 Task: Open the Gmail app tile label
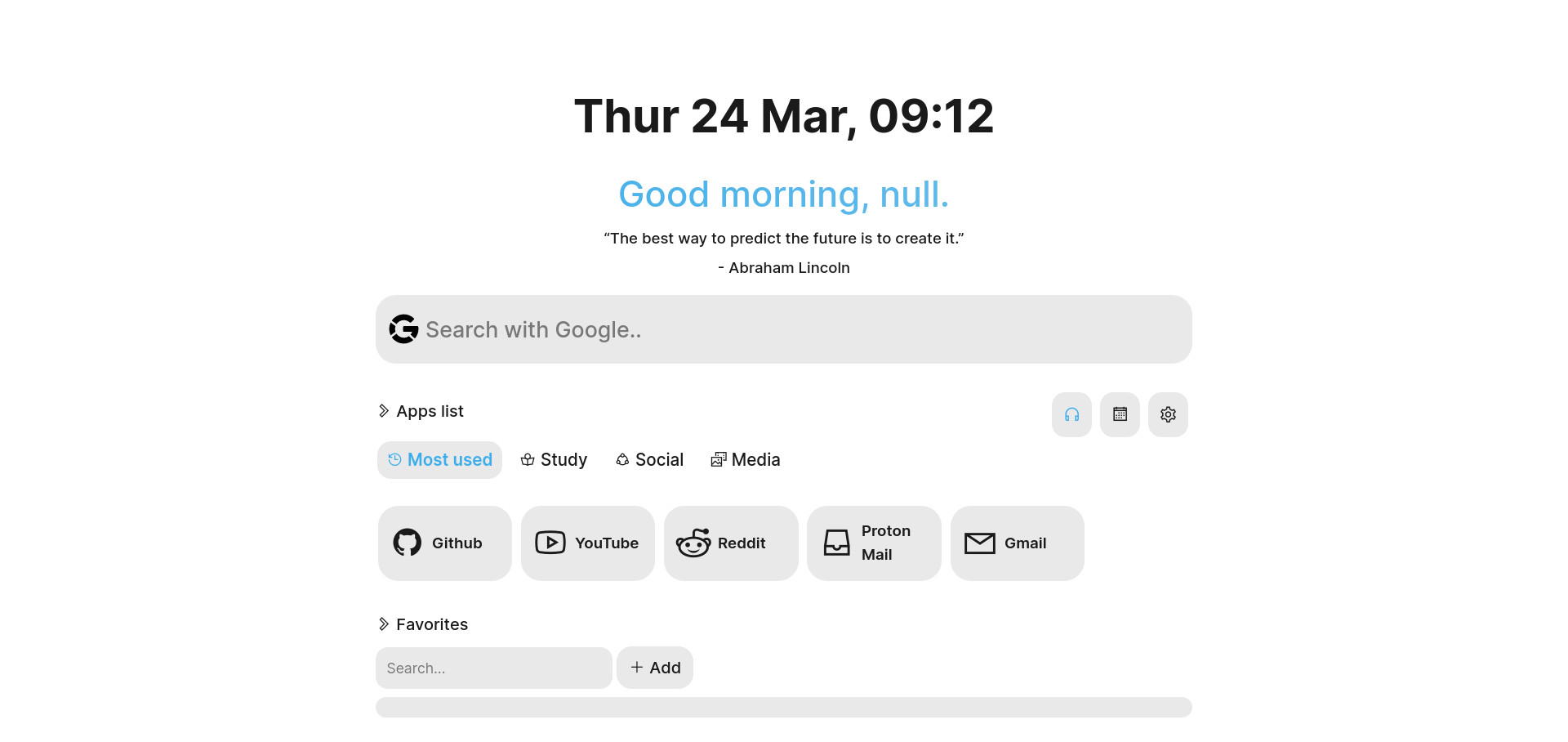(1025, 543)
